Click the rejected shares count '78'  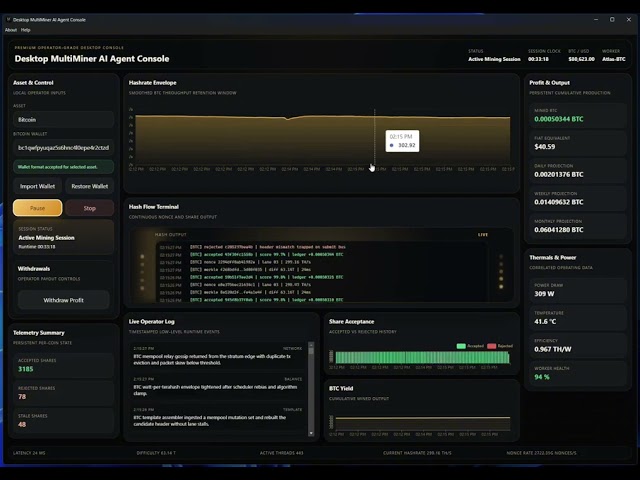coord(22,397)
